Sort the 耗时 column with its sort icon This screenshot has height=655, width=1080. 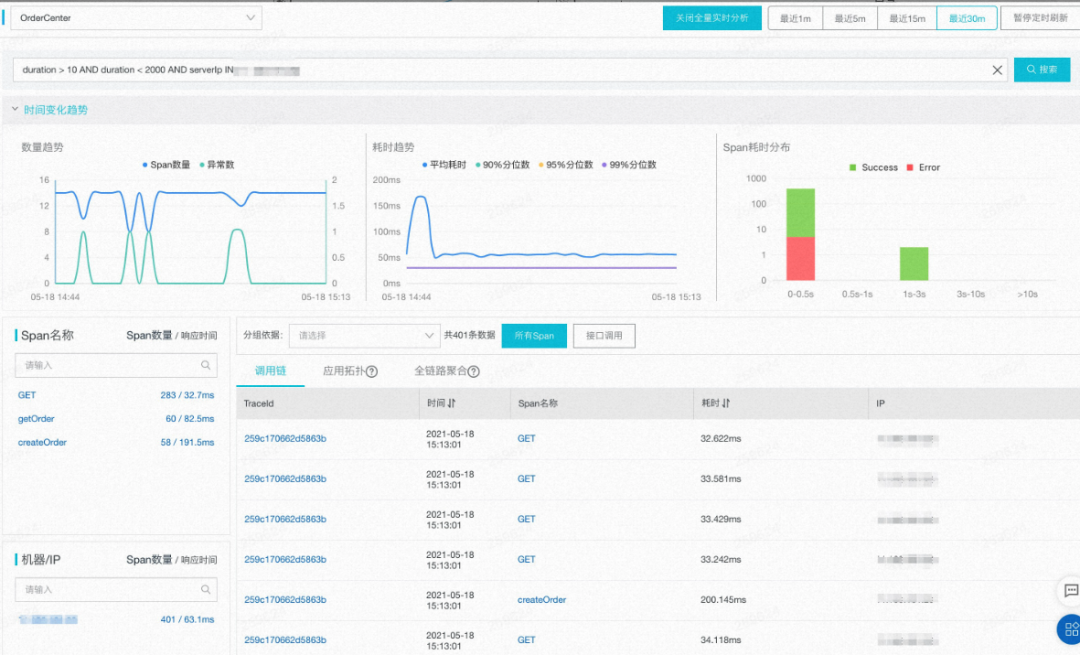click(726, 404)
